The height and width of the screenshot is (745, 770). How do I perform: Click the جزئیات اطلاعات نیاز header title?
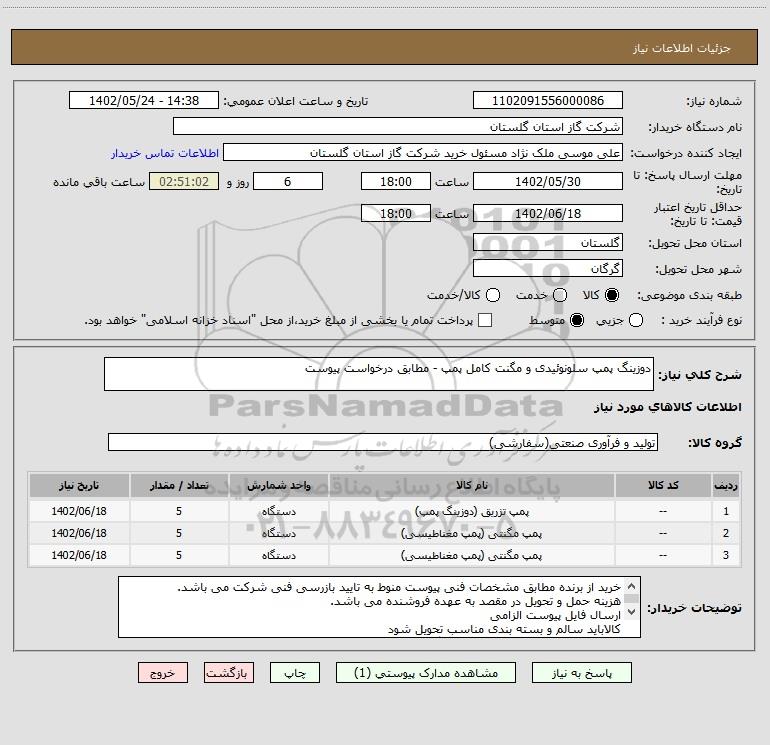681,48
